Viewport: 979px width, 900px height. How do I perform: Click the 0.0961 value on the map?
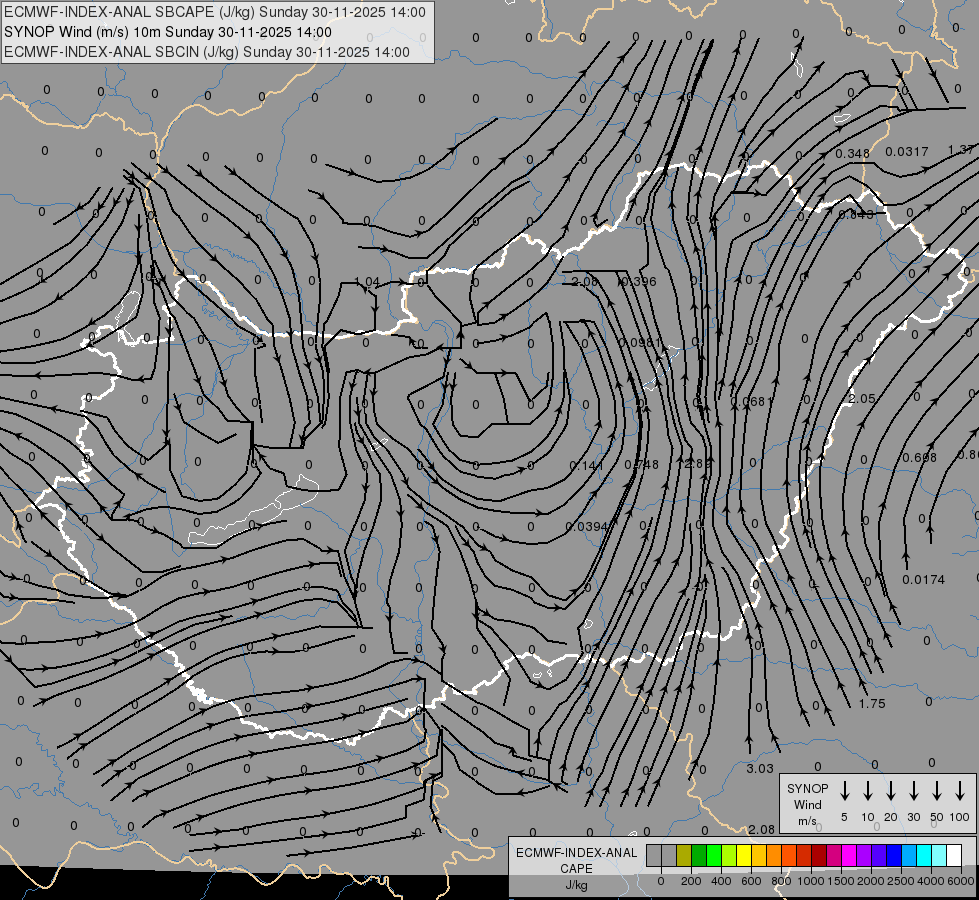click(641, 343)
